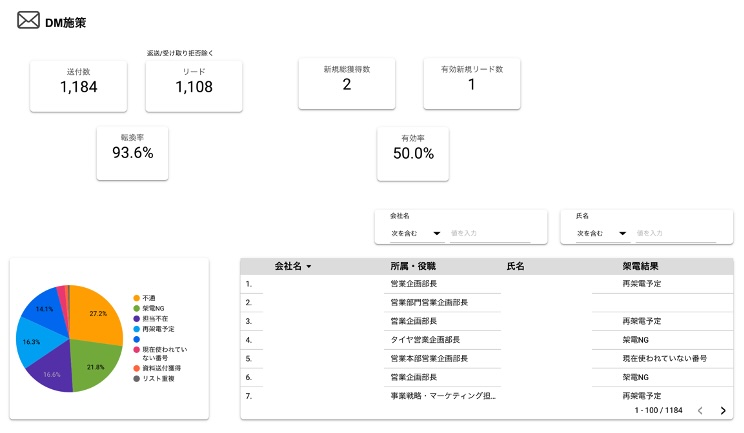Click the リスト重複 legend dot
This screenshot has height=433, width=744.
pyautogui.click(x=136, y=378)
